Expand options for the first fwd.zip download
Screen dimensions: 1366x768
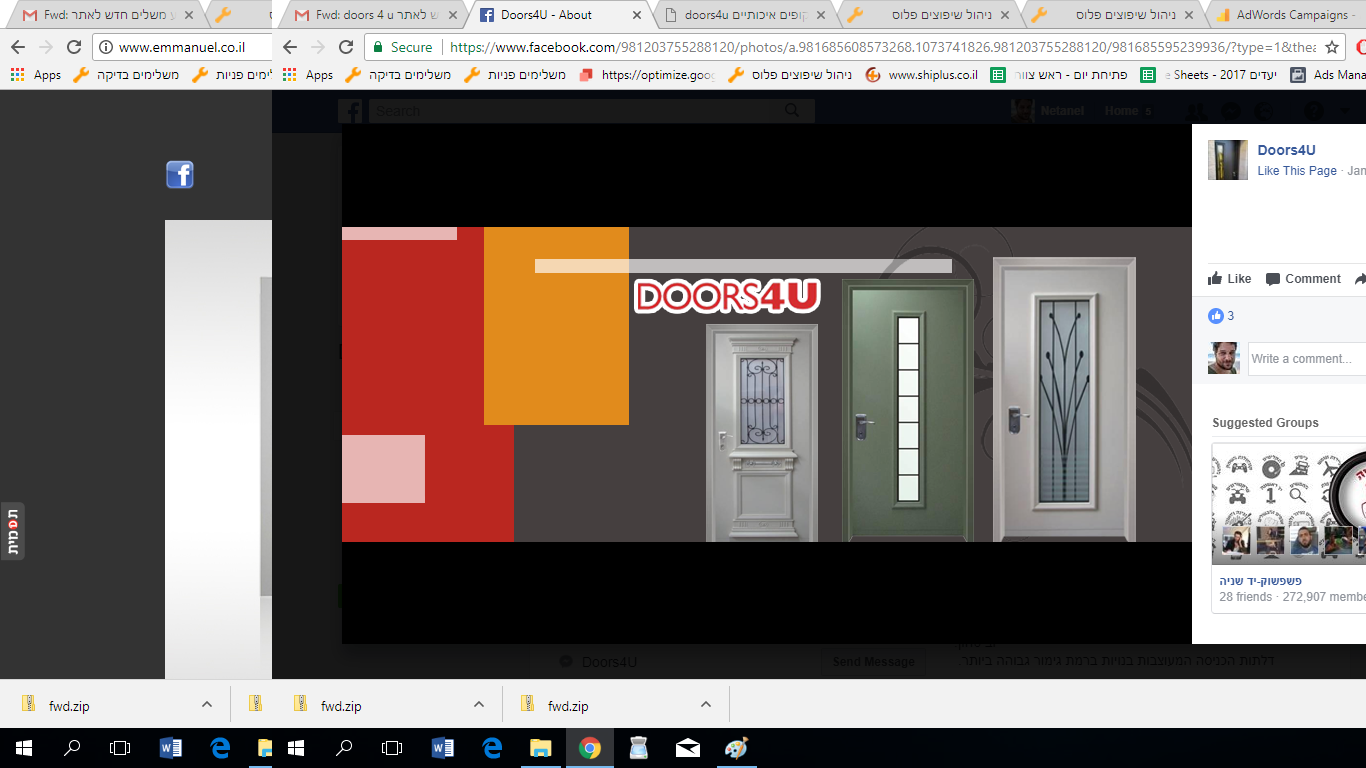click(207, 704)
